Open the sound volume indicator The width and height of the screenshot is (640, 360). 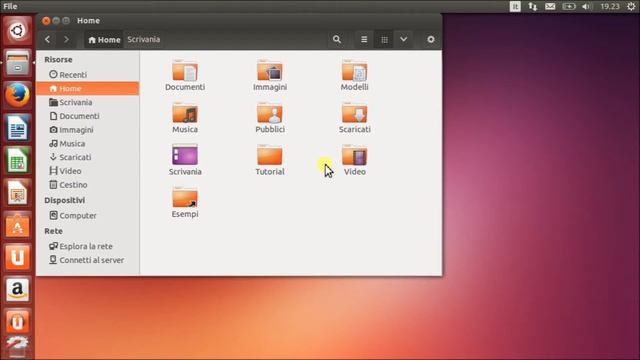(x=587, y=6)
